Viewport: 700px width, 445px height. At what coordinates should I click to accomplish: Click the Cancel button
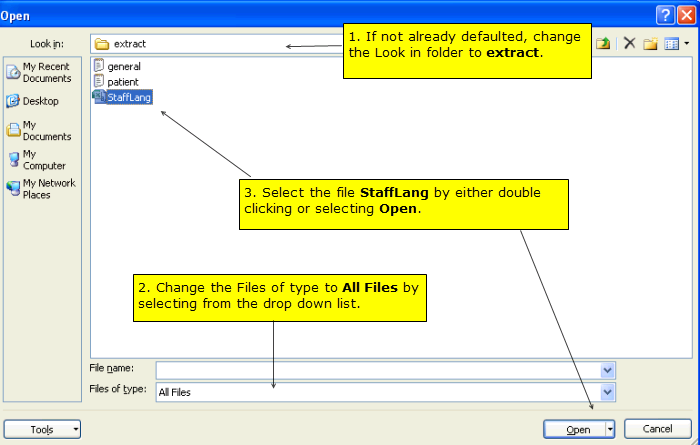click(657, 429)
